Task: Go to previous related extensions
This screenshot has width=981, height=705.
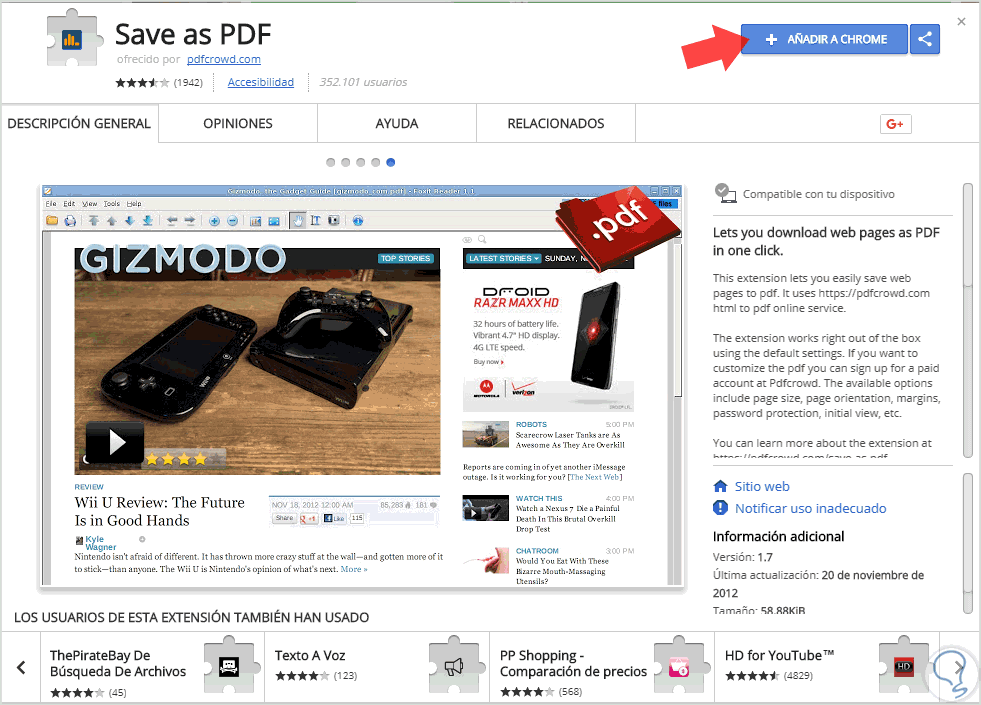Action: (x=21, y=667)
